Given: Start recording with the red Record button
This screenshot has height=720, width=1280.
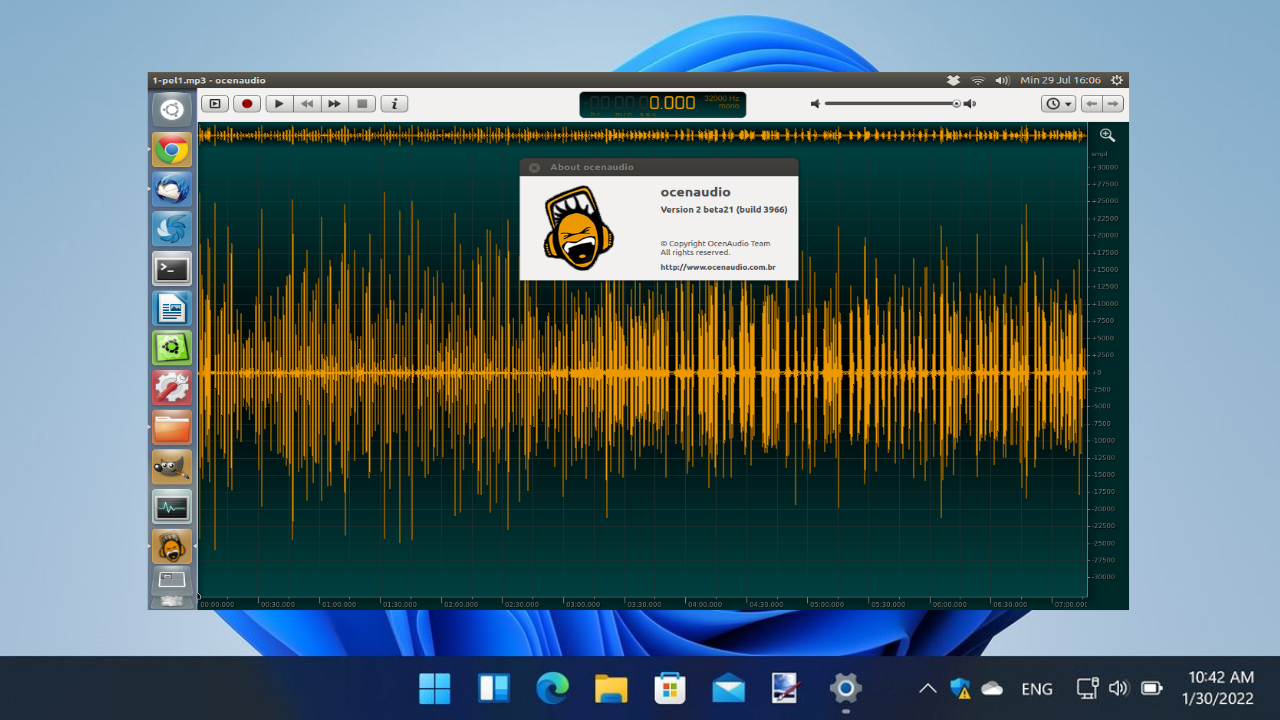Looking at the screenshot, I should point(247,103).
